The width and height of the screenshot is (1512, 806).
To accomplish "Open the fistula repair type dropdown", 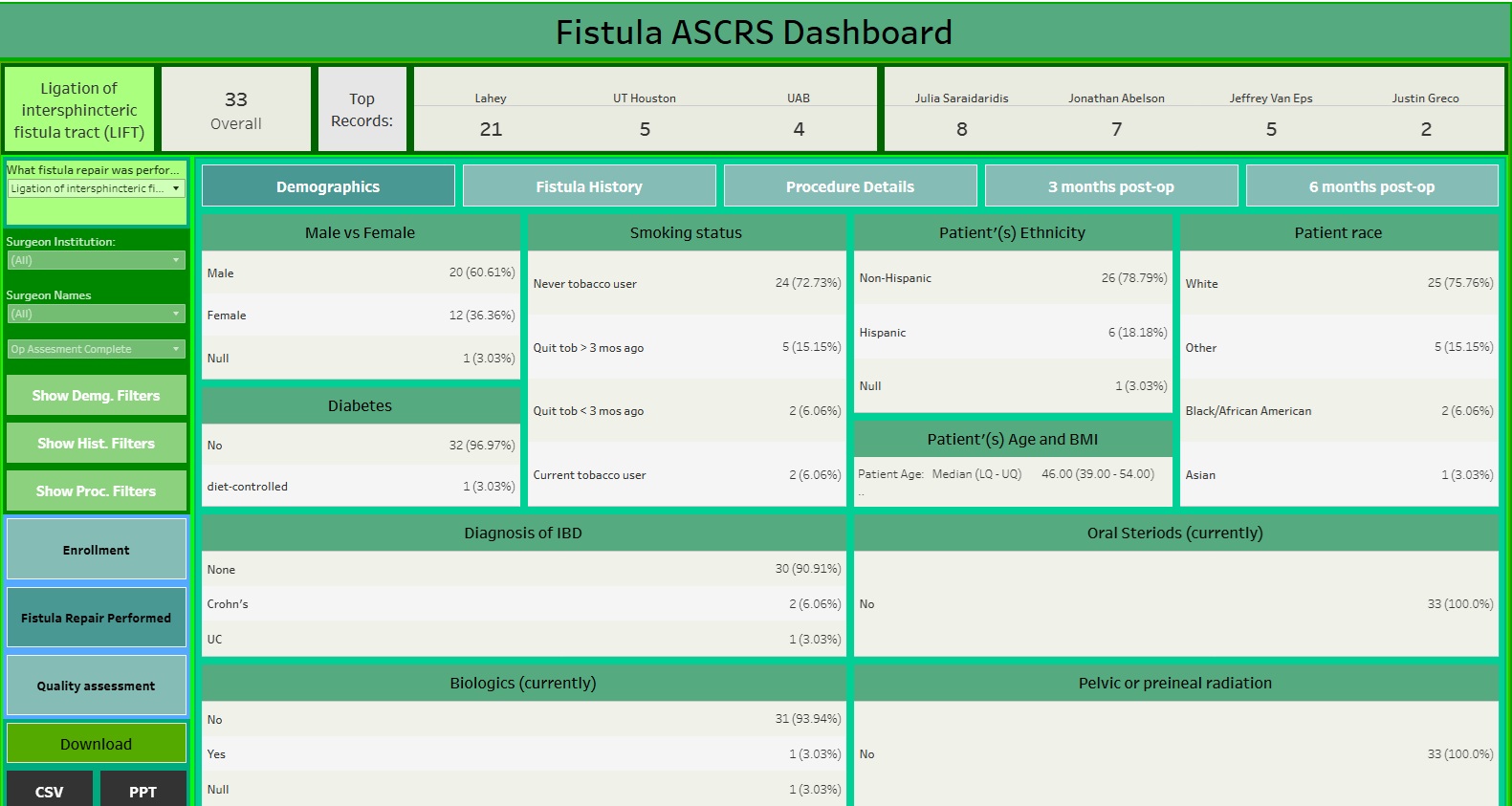I will [96, 188].
